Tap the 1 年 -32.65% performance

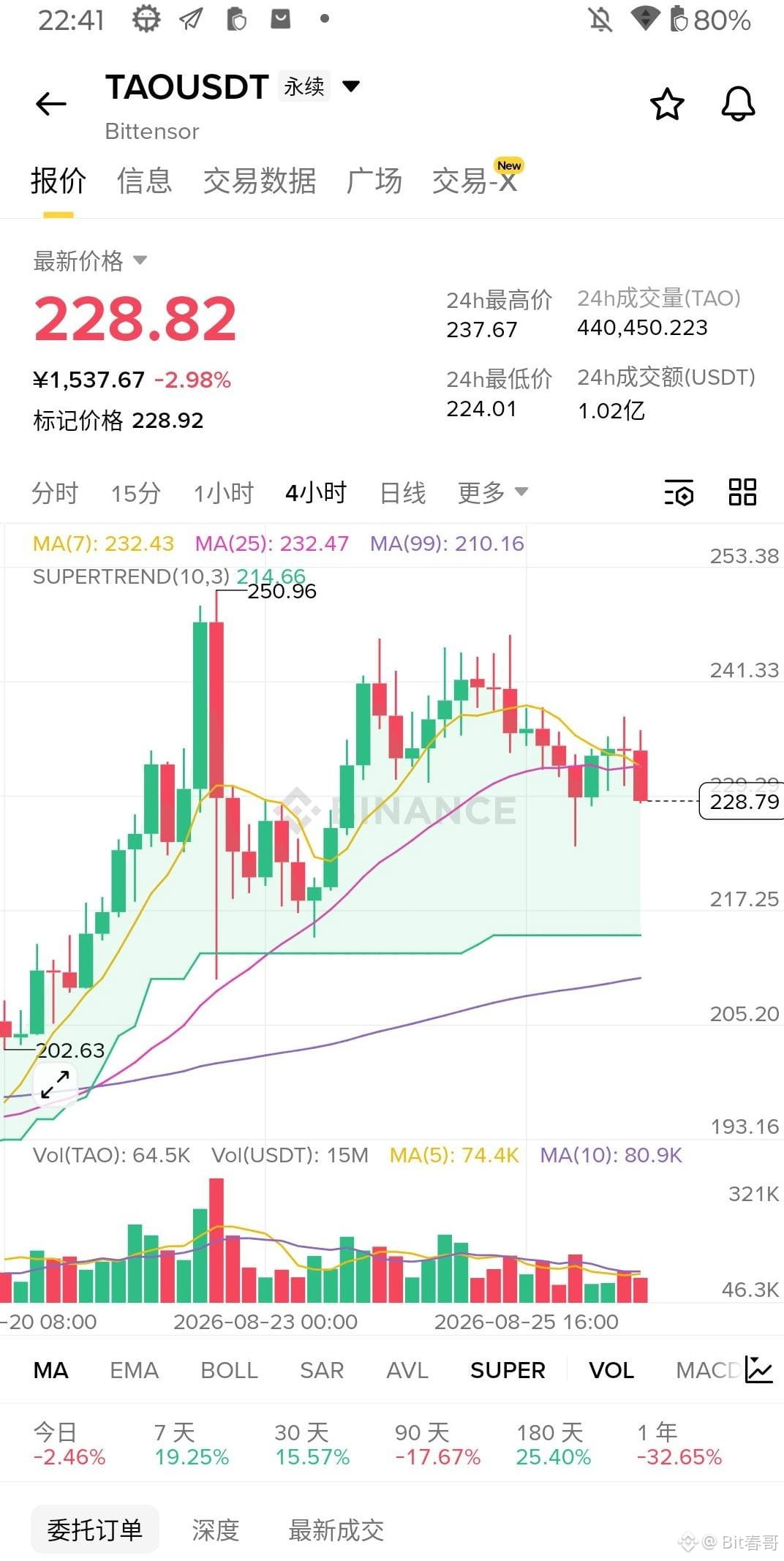point(679,1444)
